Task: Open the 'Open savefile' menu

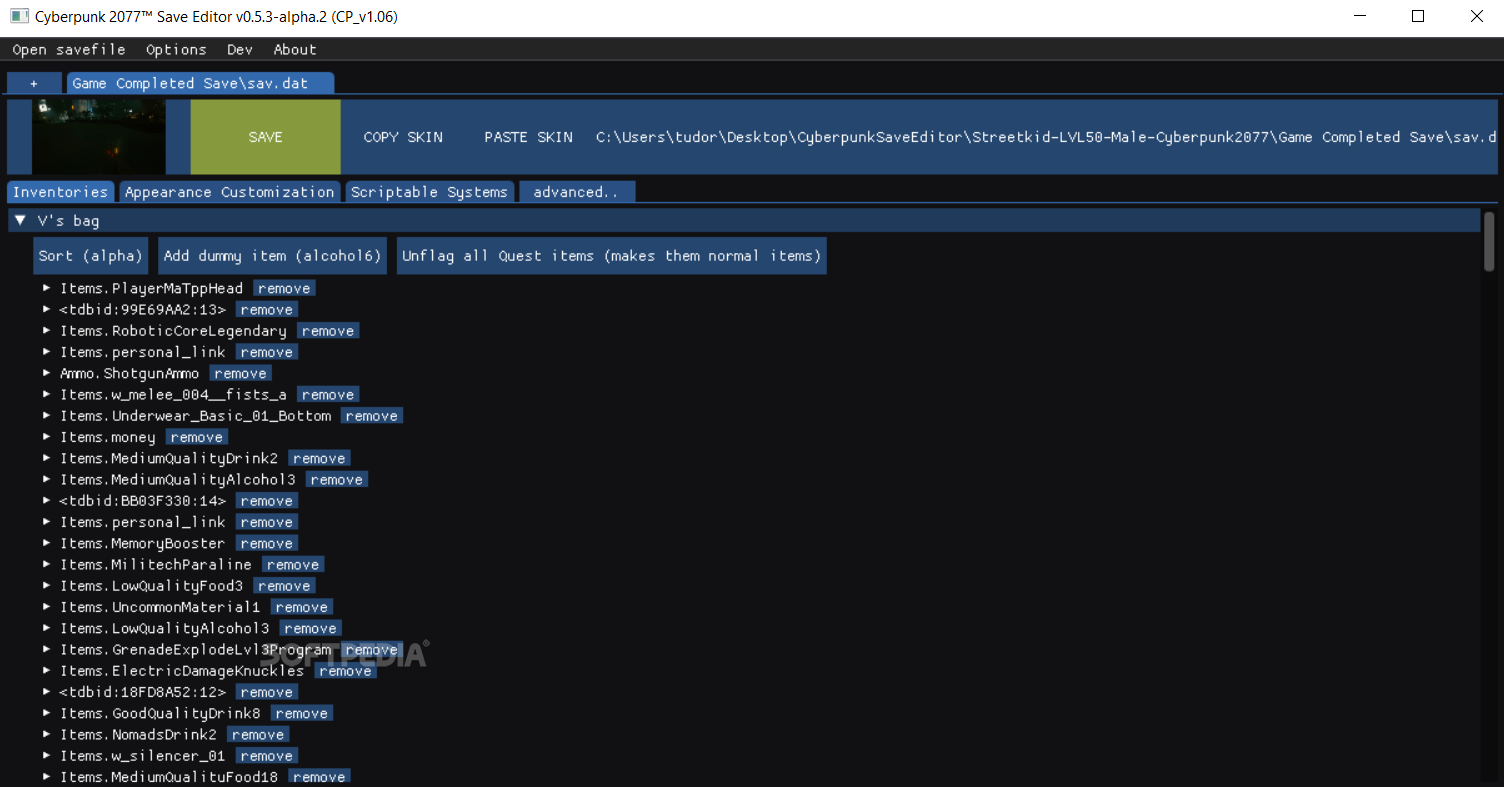Action: (x=69, y=49)
